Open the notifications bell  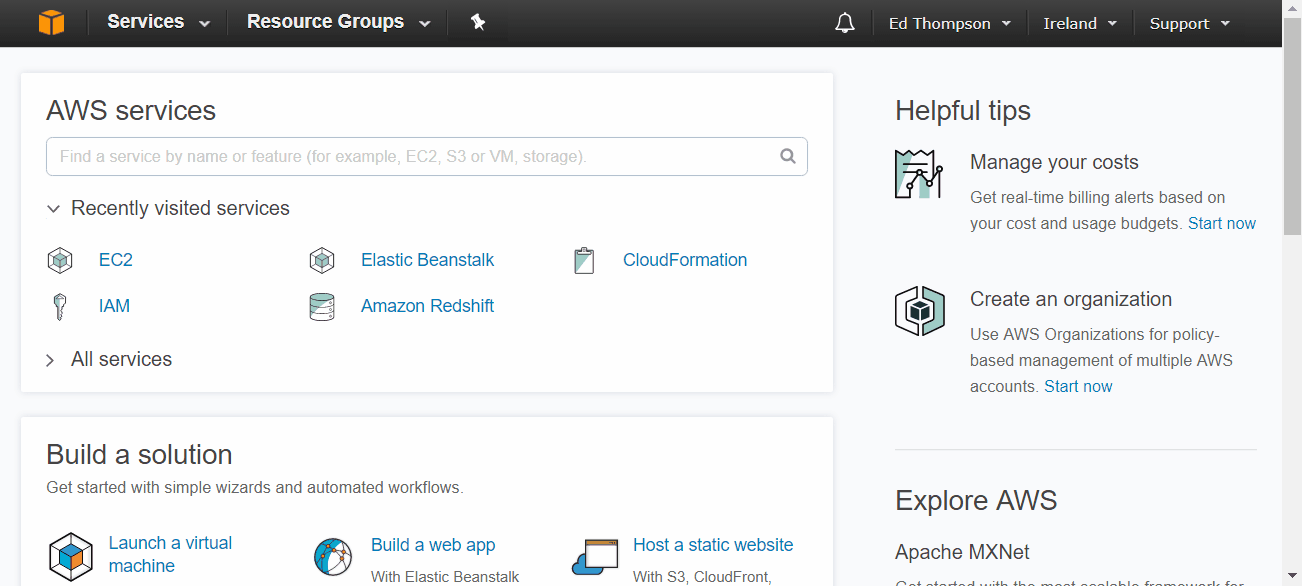845,23
